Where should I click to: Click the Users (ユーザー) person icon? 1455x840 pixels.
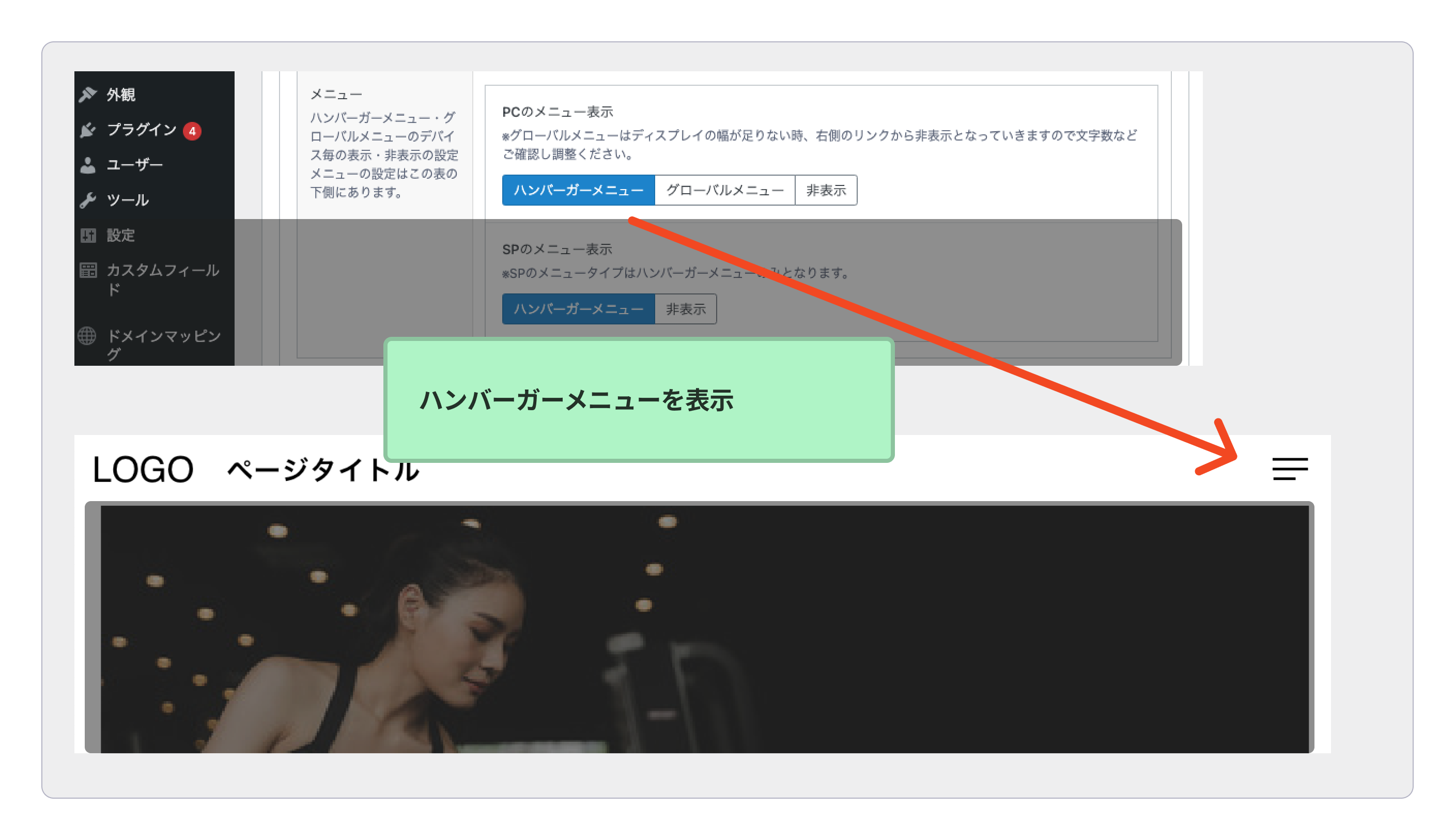point(88,165)
